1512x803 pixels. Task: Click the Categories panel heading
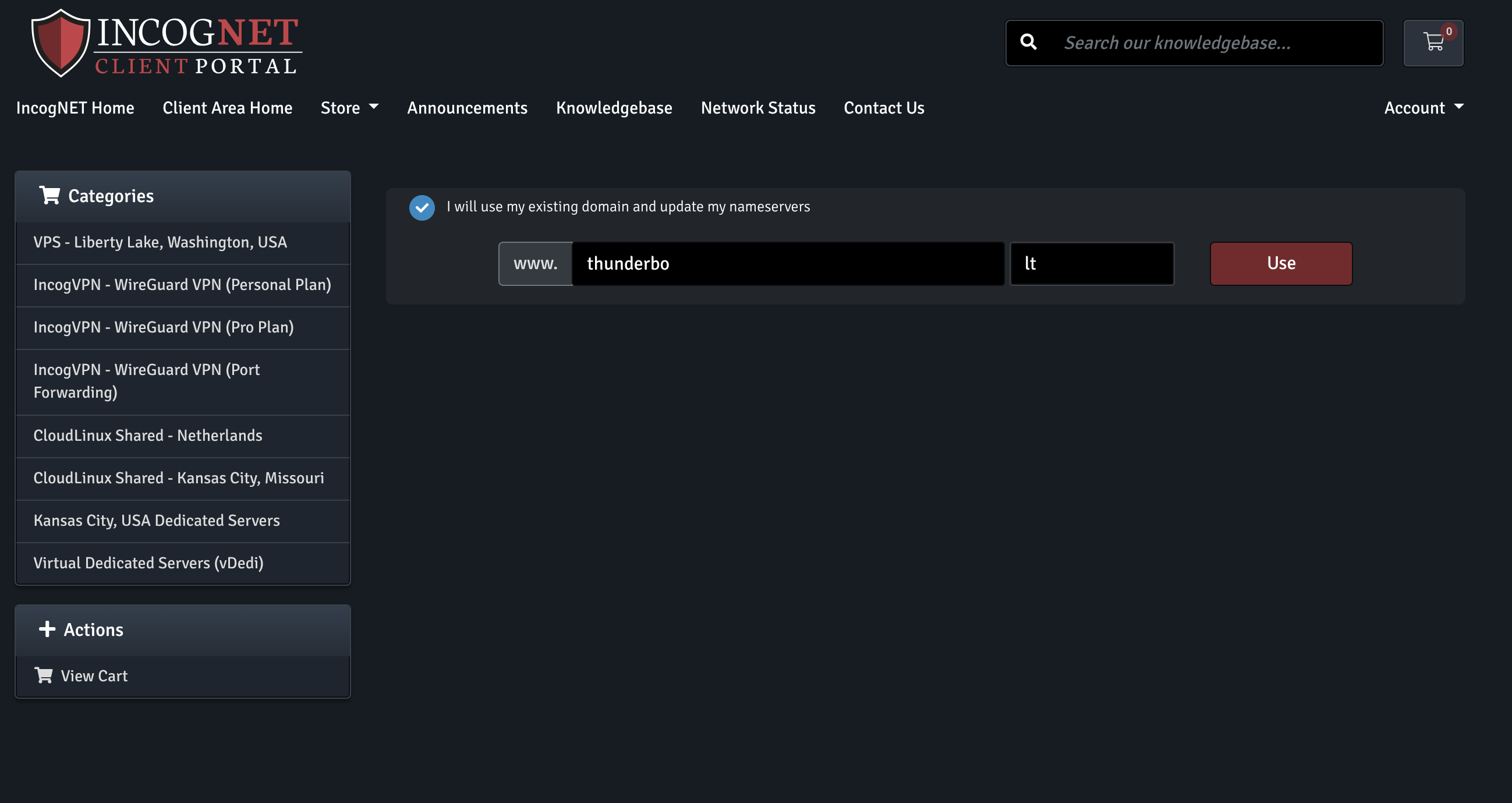[x=183, y=196]
